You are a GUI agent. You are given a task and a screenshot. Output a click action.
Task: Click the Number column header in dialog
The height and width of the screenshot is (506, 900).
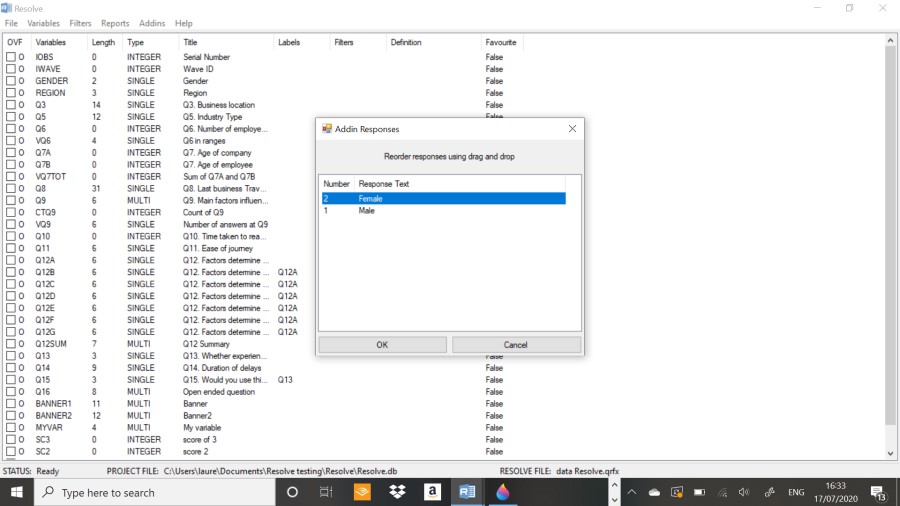click(336, 184)
